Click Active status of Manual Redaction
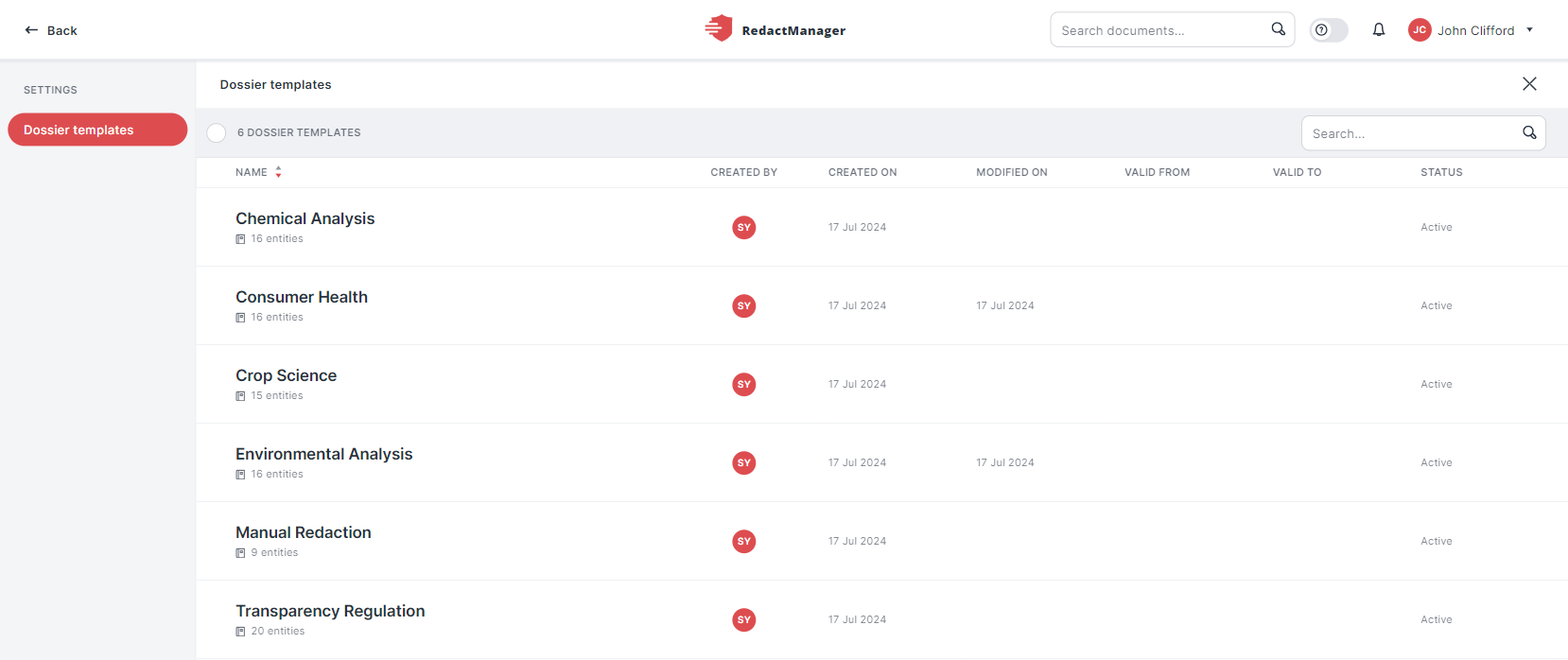 pos(1436,541)
